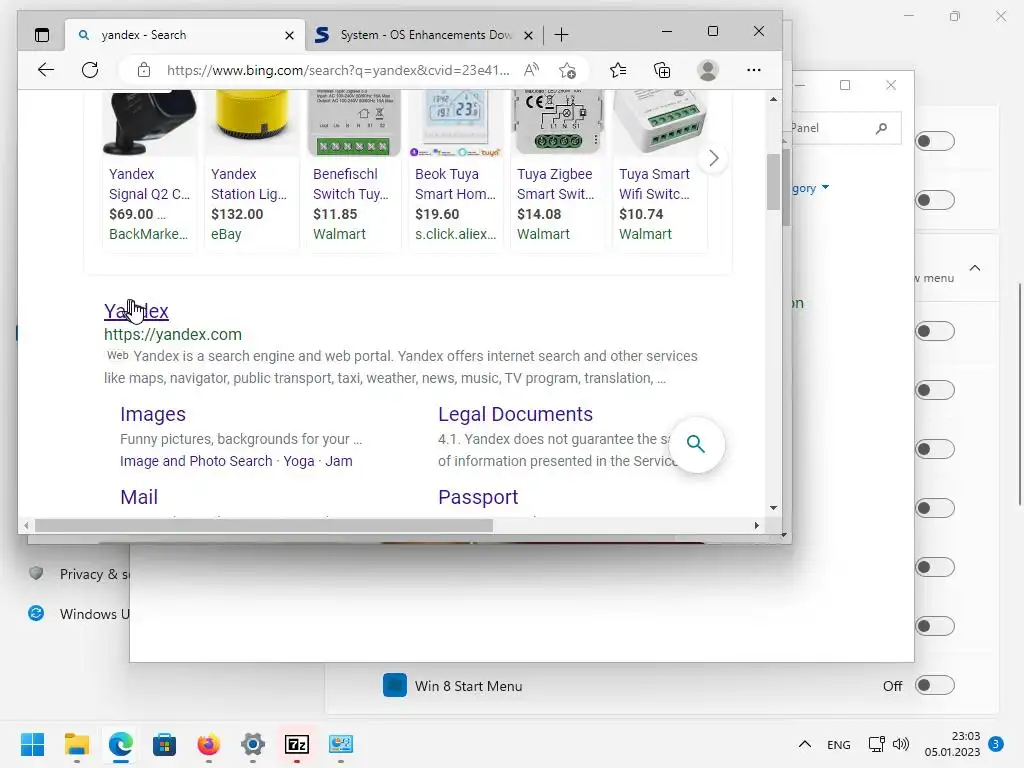Open the Legal Documents sublink
1024x768 pixels.
[x=515, y=414]
